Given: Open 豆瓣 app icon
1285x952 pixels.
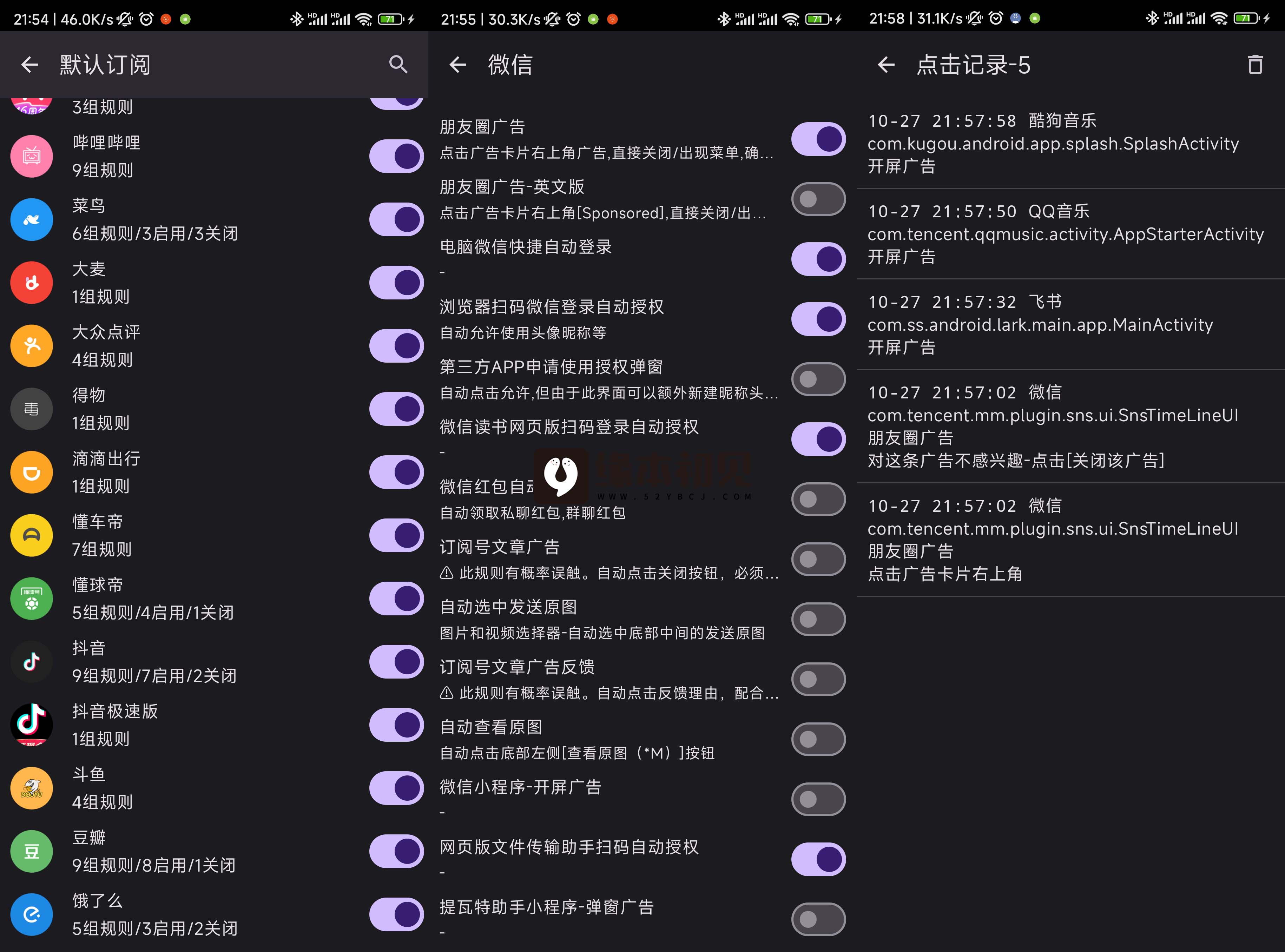Looking at the screenshot, I should tap(32, 851).
